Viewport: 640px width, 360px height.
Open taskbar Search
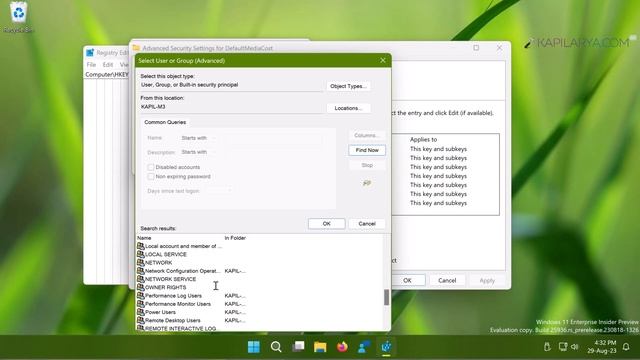point(276,347)
